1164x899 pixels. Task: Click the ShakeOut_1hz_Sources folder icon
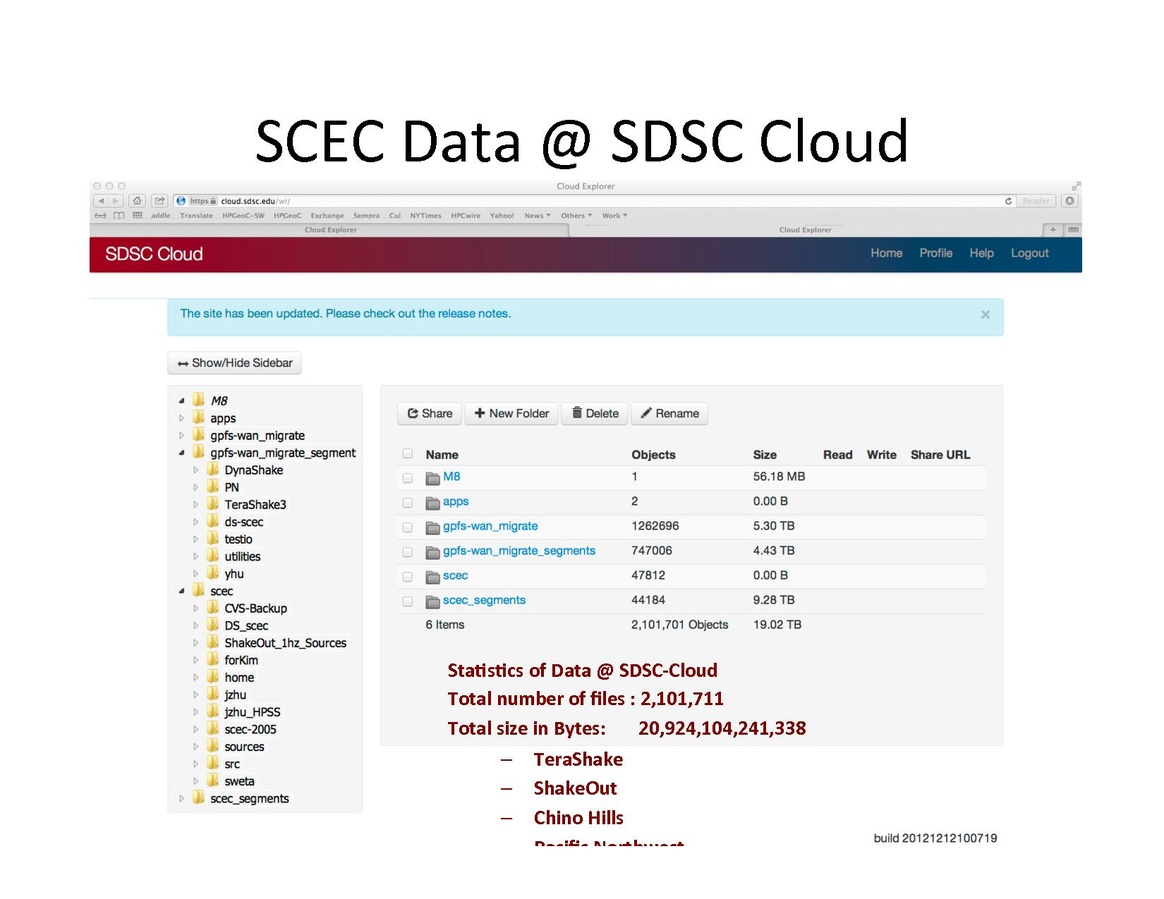click(x=212, y=643)
